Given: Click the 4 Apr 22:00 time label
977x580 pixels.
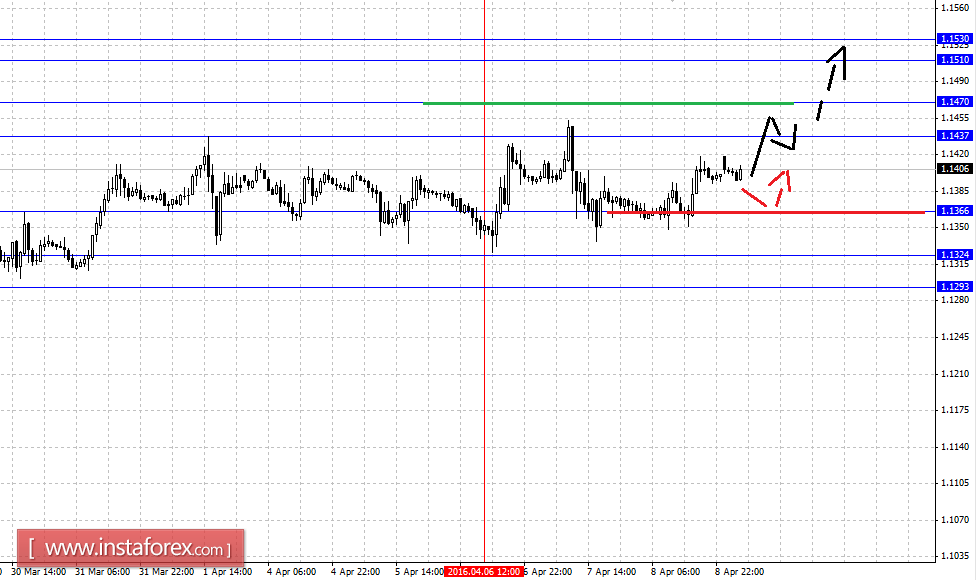Looking at the screenshot, I should click(355, 571).
